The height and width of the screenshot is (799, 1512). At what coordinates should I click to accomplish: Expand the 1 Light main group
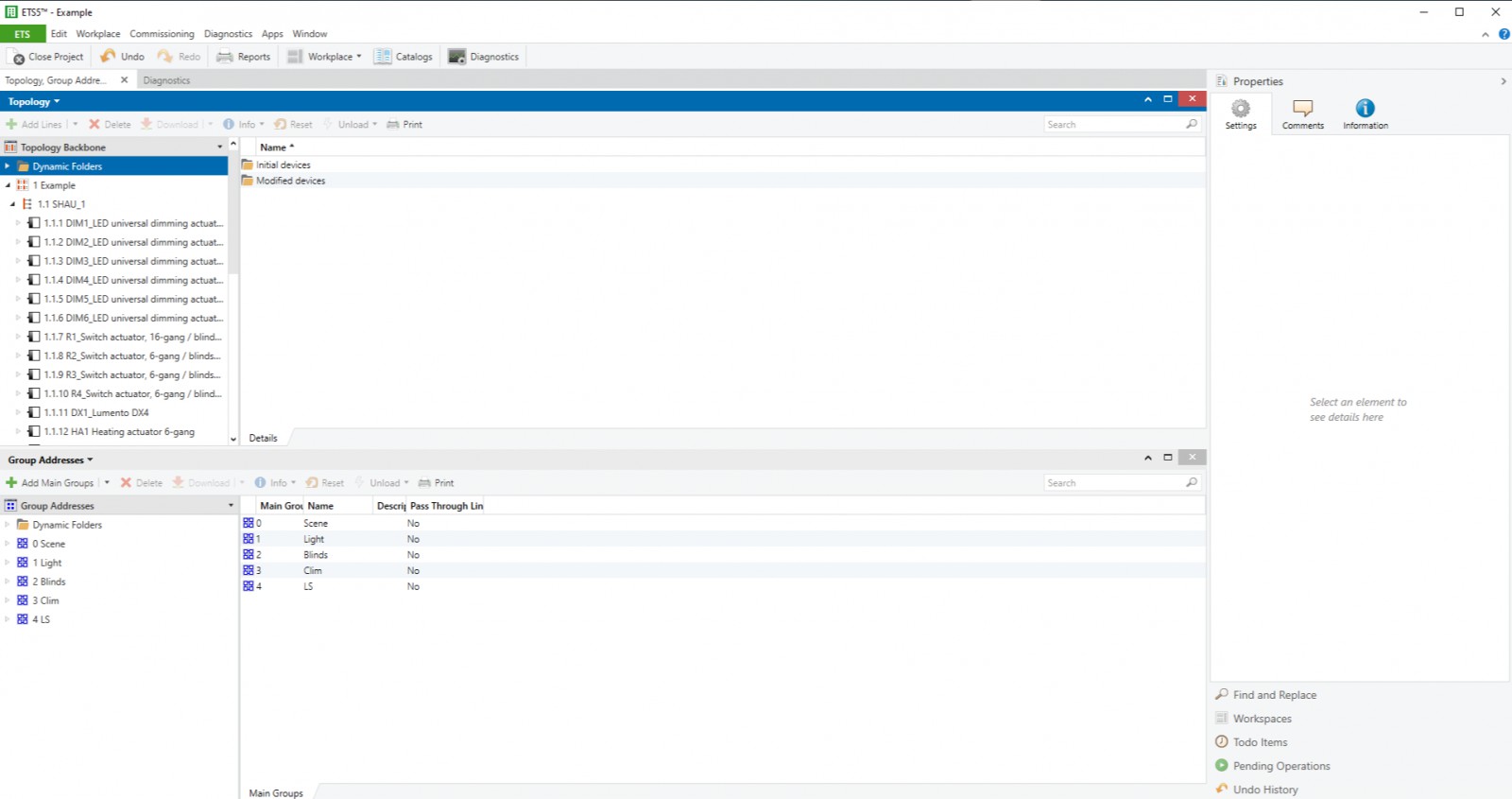[8, 563]
